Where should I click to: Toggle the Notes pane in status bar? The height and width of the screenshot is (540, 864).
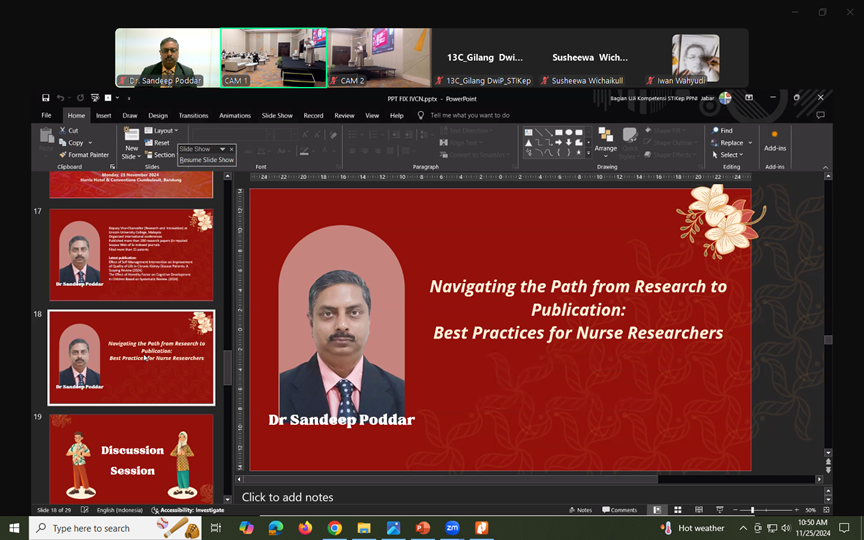click(580, 510)
